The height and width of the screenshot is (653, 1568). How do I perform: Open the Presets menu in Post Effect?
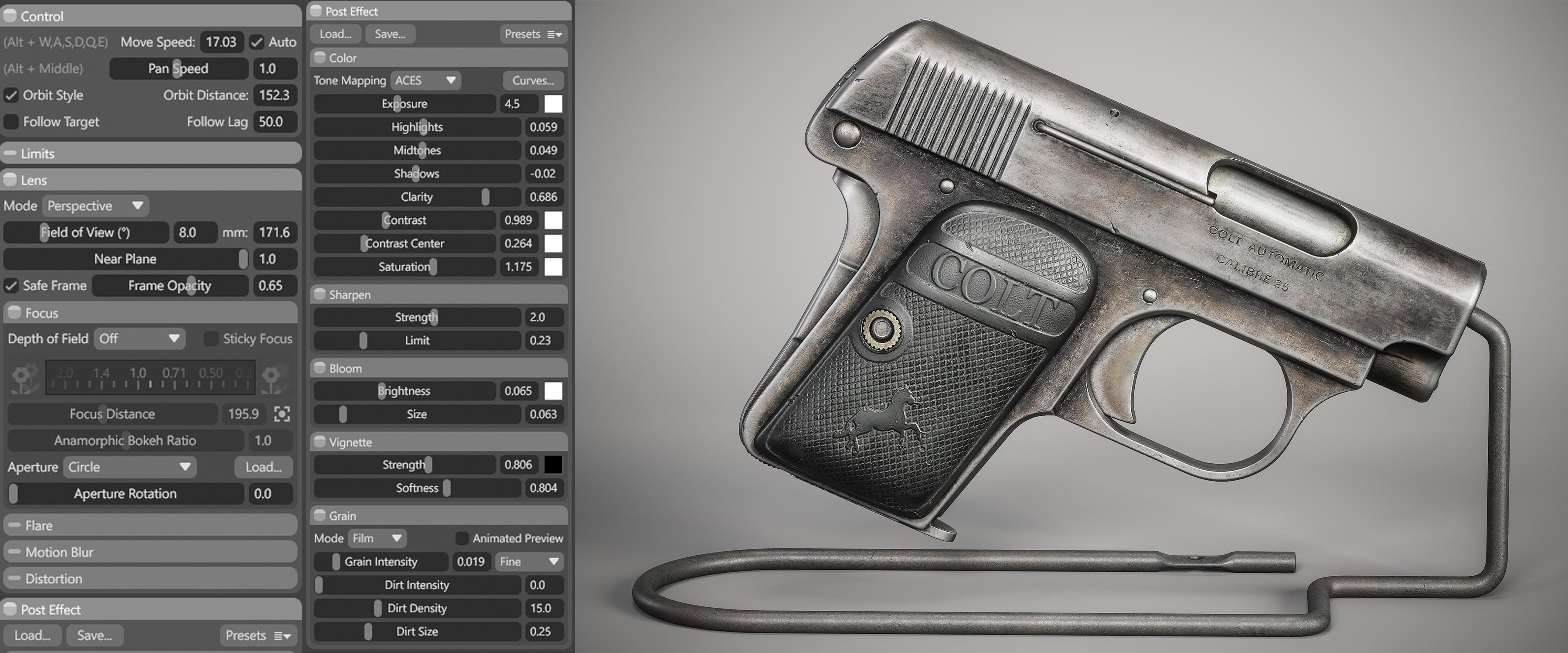[x=533, y=34]
